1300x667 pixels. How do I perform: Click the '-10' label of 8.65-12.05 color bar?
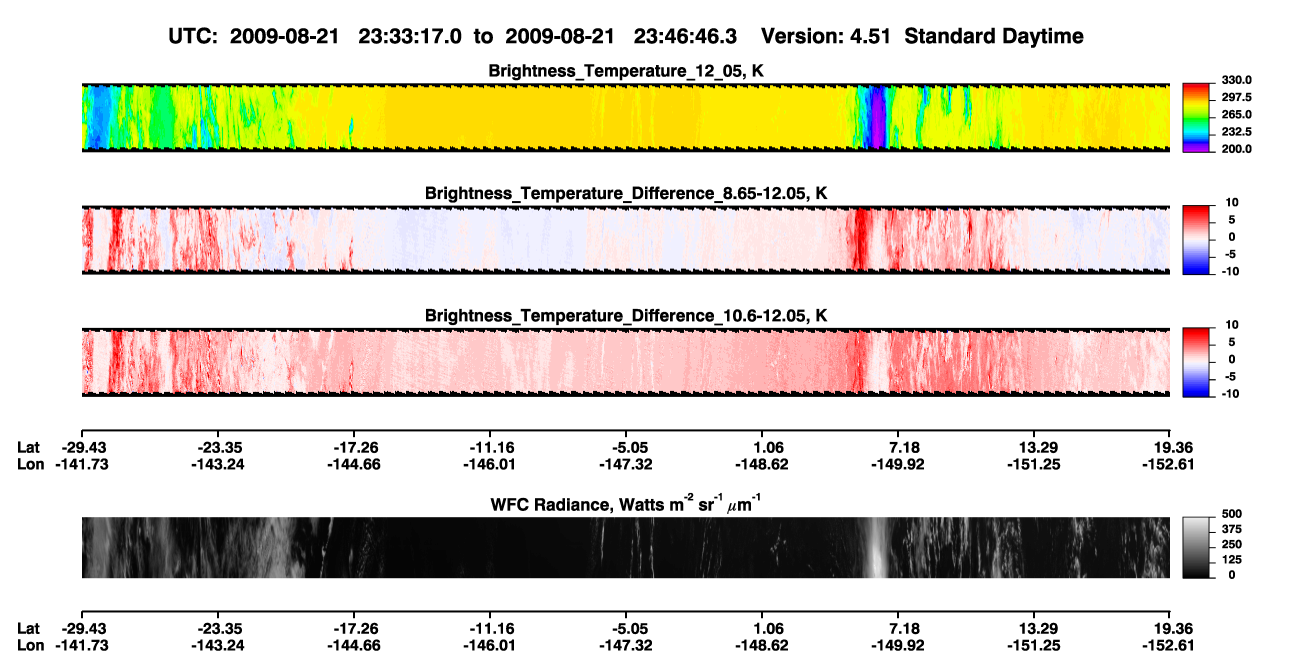[1229, 270]
